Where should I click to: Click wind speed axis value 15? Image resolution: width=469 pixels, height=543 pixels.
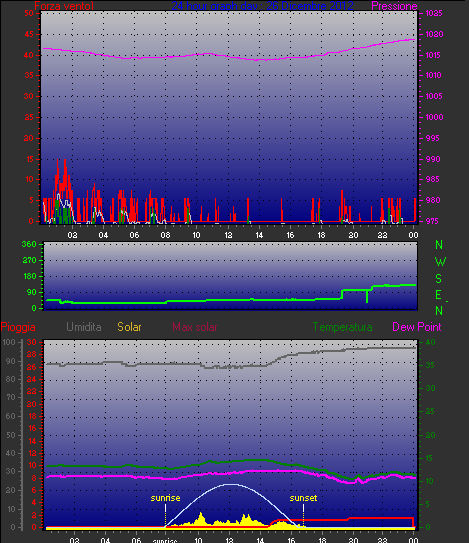pos(29,159)
